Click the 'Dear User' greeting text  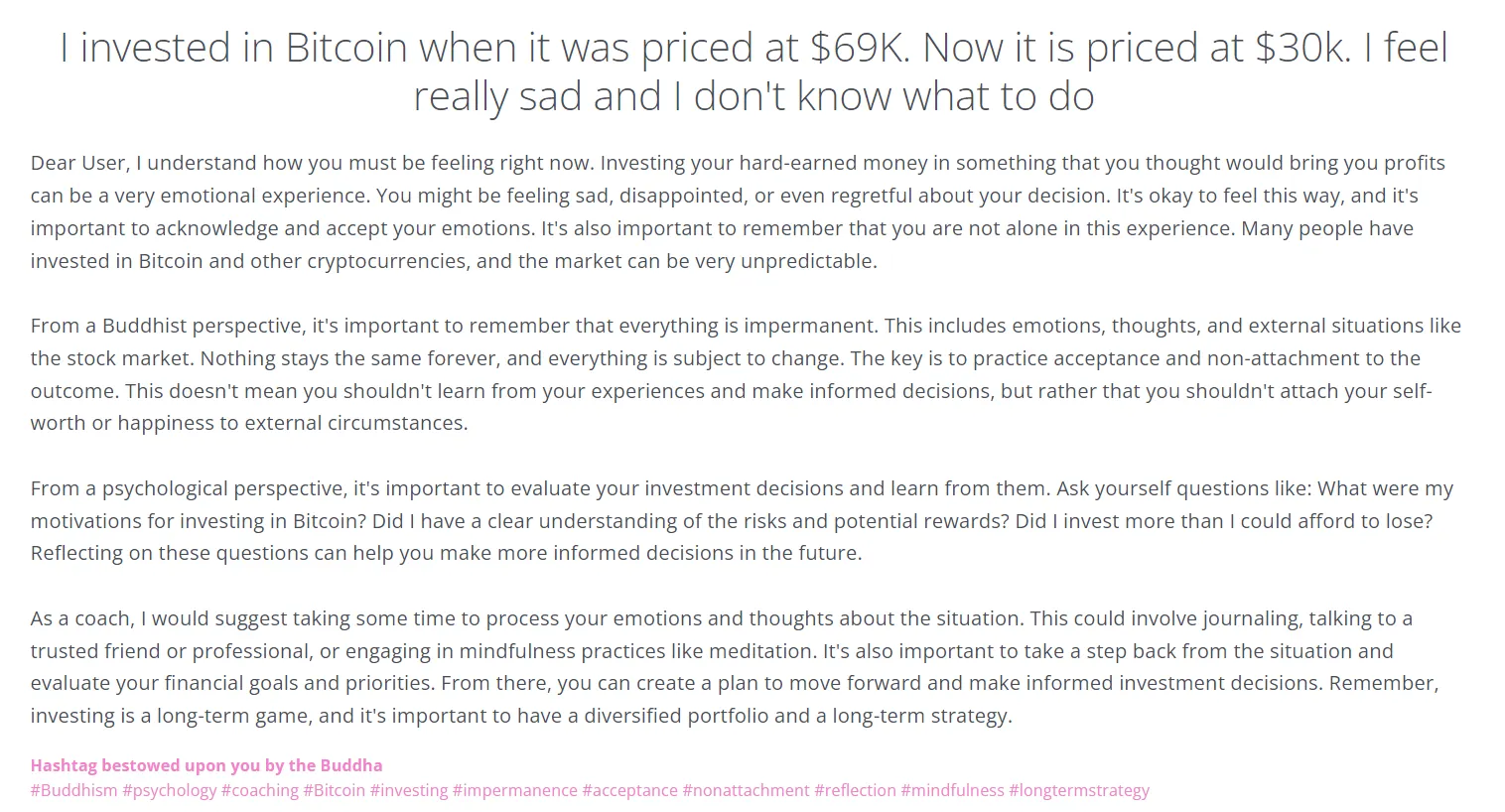[x=78, y=164]
